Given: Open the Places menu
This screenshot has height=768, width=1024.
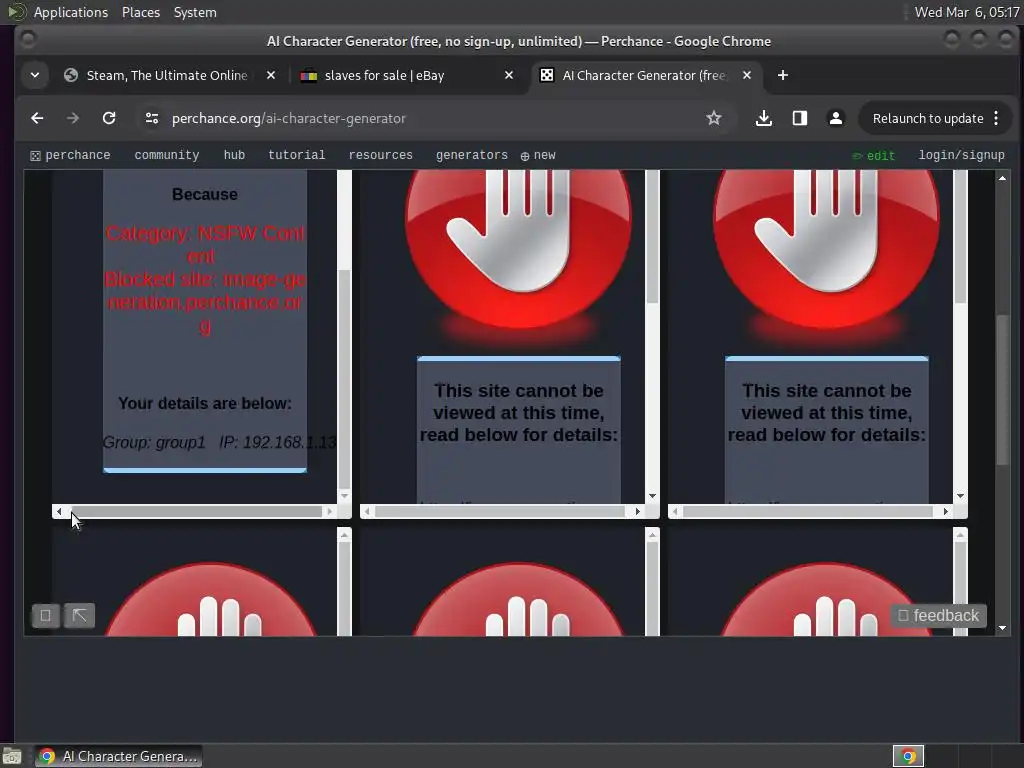Looking at the screenshot, I should [x=140, y=12].
